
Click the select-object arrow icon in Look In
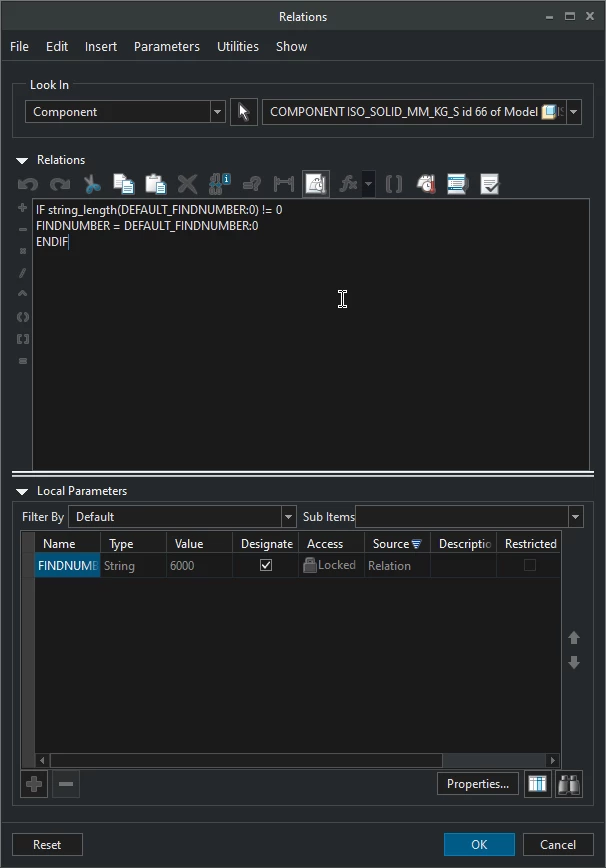click(x=244, y=112)
